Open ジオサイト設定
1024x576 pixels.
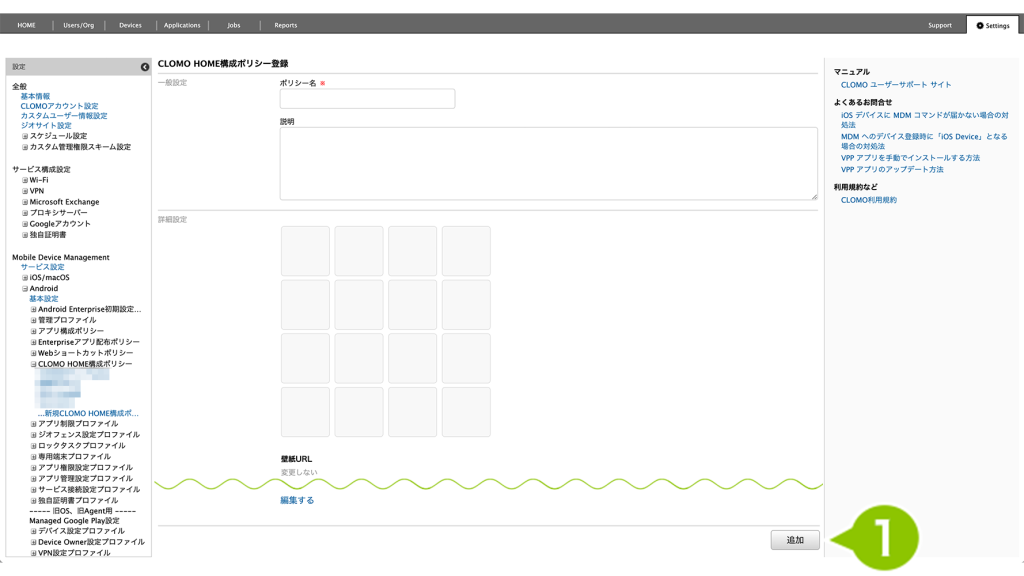pyautogui.click(x=46, y=125)
